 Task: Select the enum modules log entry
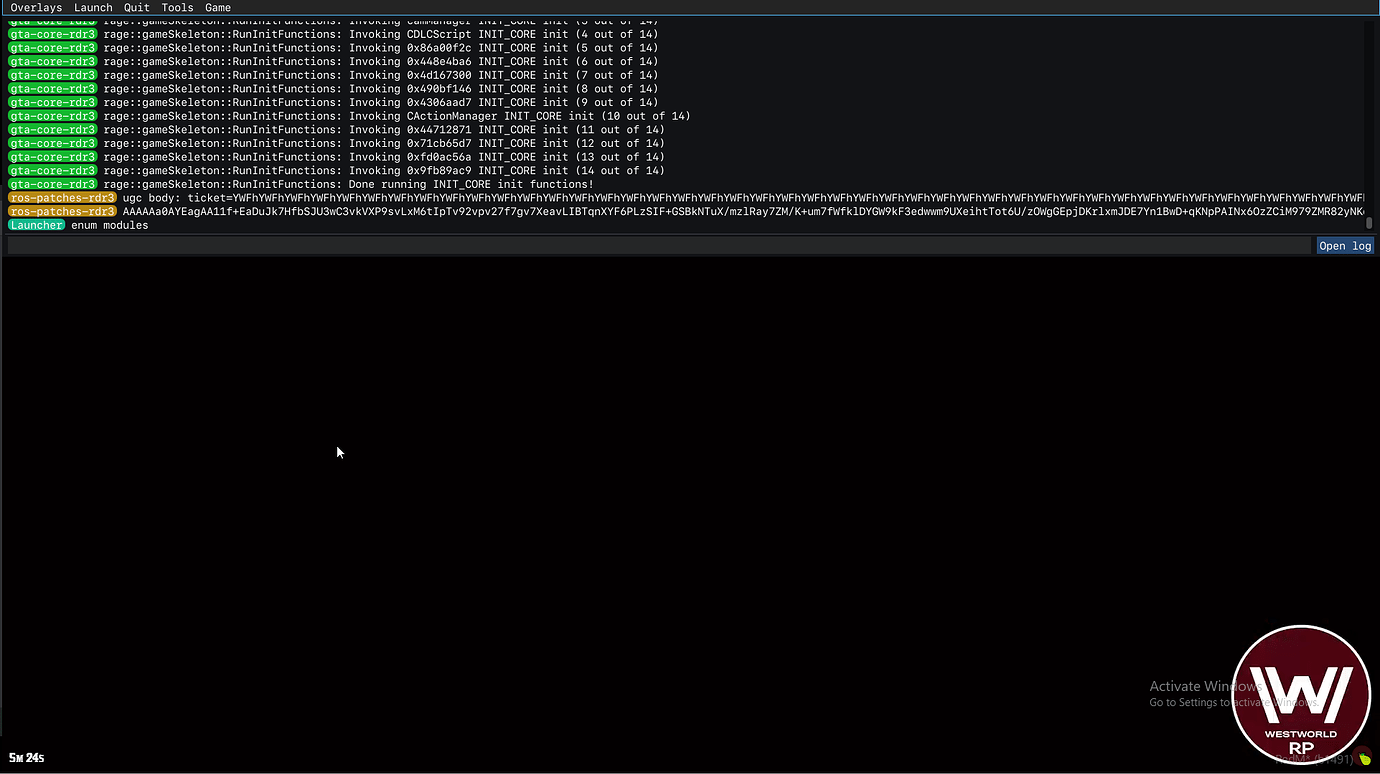110,225
